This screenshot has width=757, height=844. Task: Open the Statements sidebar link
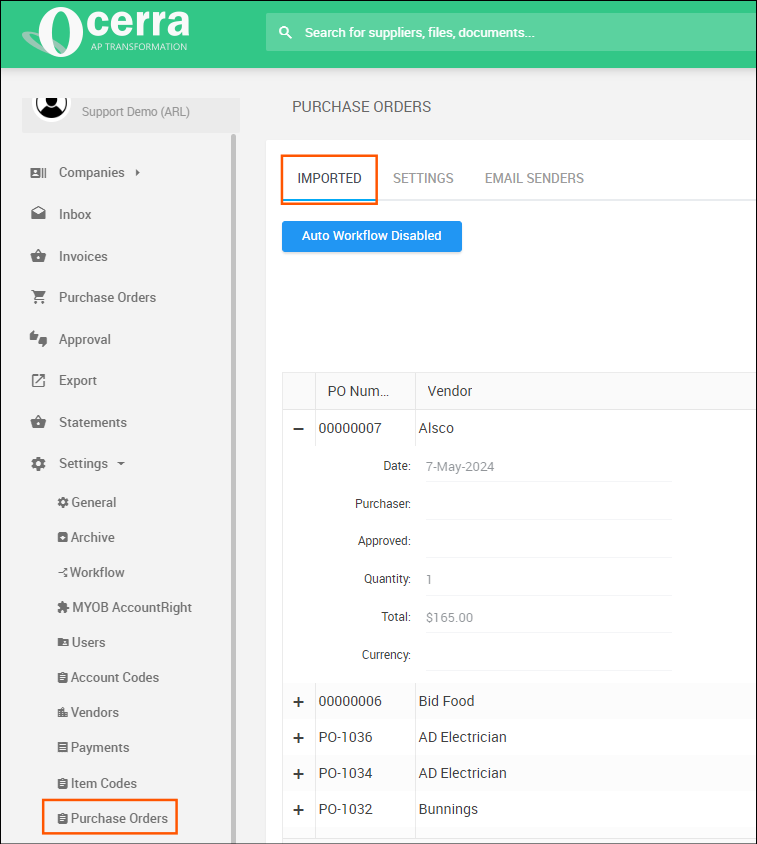pos(93,423)
